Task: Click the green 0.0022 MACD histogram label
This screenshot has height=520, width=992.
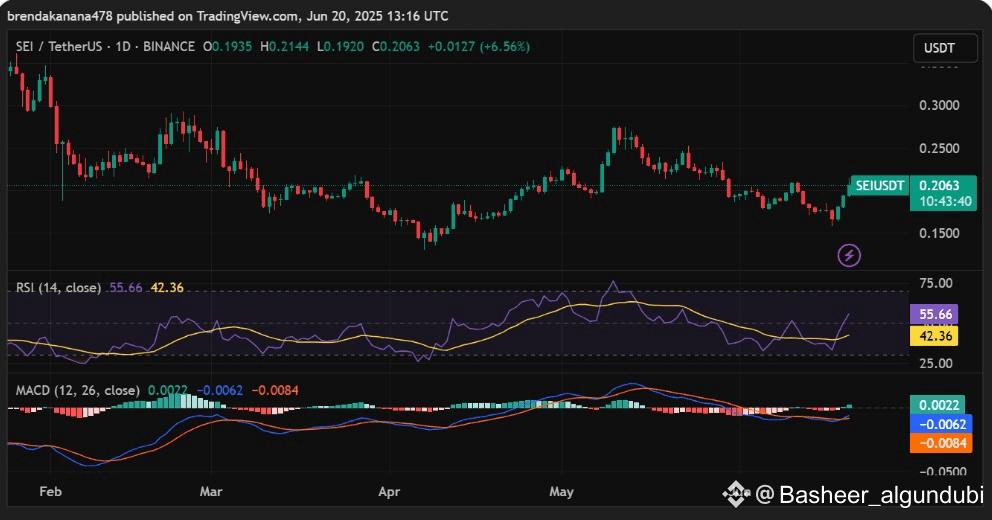Action: 939,405
